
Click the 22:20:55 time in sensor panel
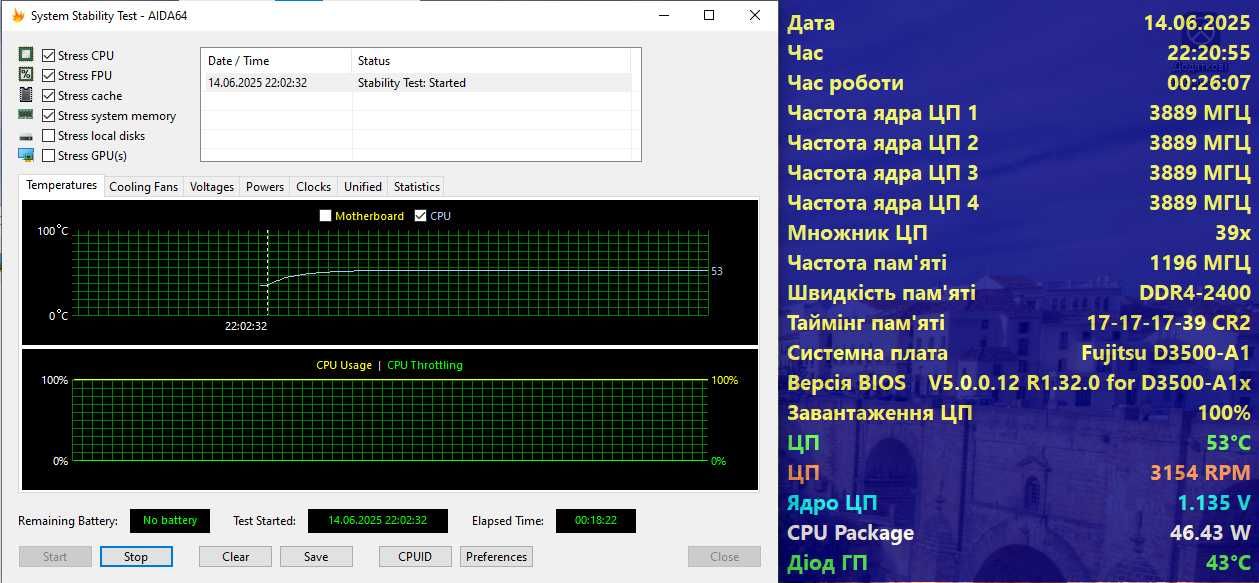tap(1209, 53)
